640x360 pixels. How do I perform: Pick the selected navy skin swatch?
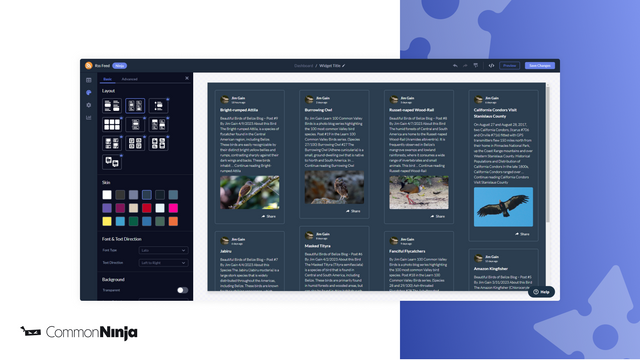pyautogui.click(x=147, y=195)
